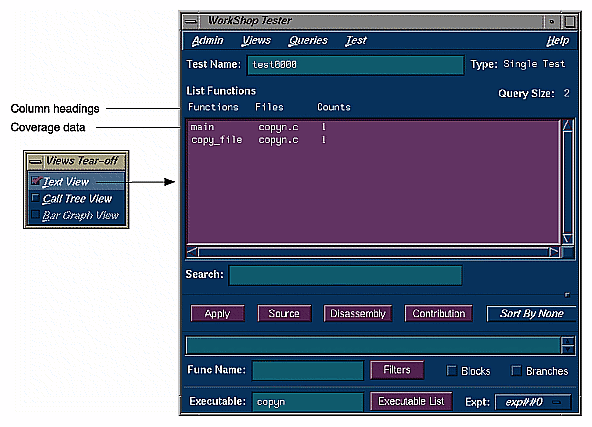Enable the Blocks checkbox
This screenshot has height=427, width=592.
point(452,370)
